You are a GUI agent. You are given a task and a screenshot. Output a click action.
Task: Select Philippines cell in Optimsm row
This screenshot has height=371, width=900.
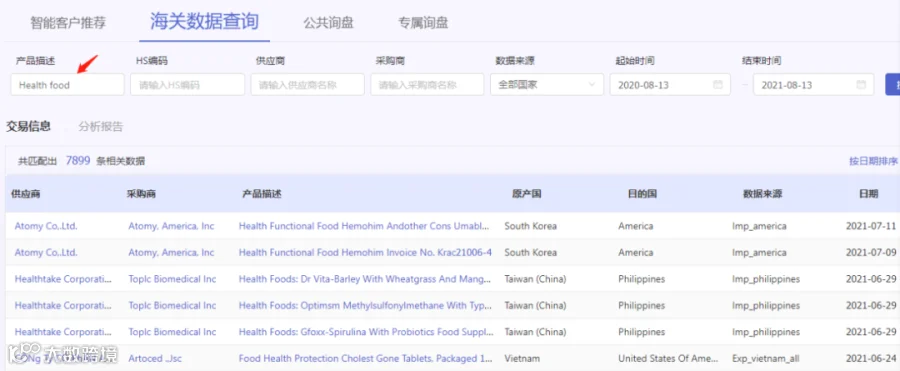[641, 306]
